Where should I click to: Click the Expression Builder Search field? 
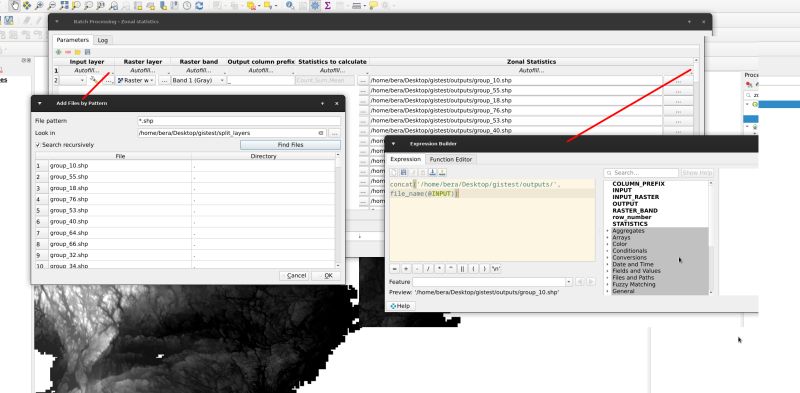(641, 173)
